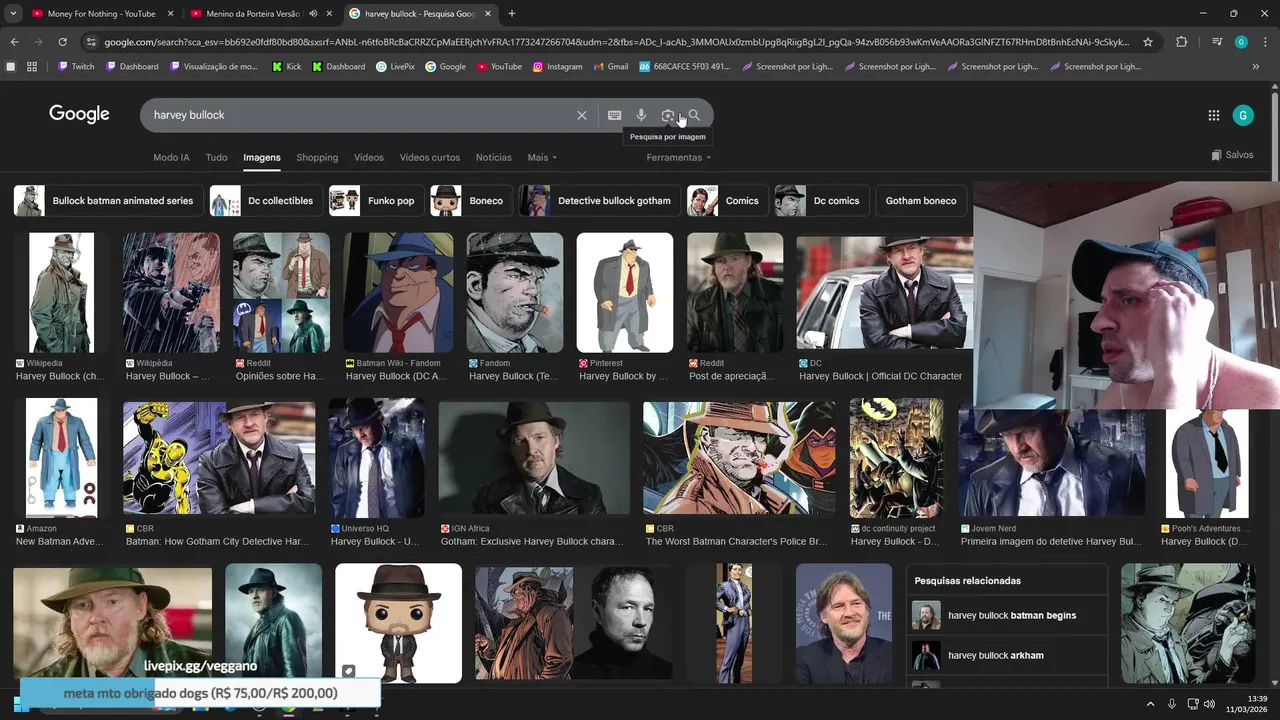This screenshot has height=720, width=1280.
Task: Filter by Dc collectibles chip
Action: point(266,201)
